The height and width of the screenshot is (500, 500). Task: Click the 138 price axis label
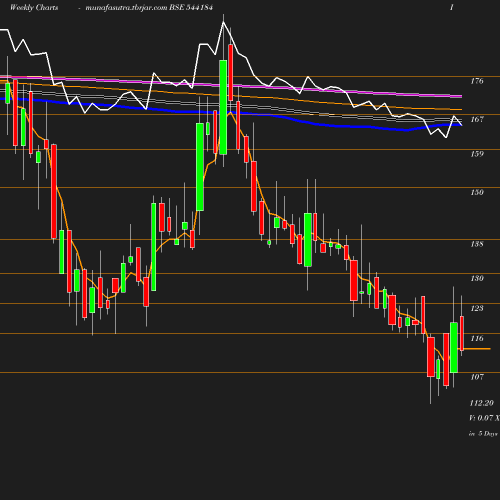pos(477,244)
